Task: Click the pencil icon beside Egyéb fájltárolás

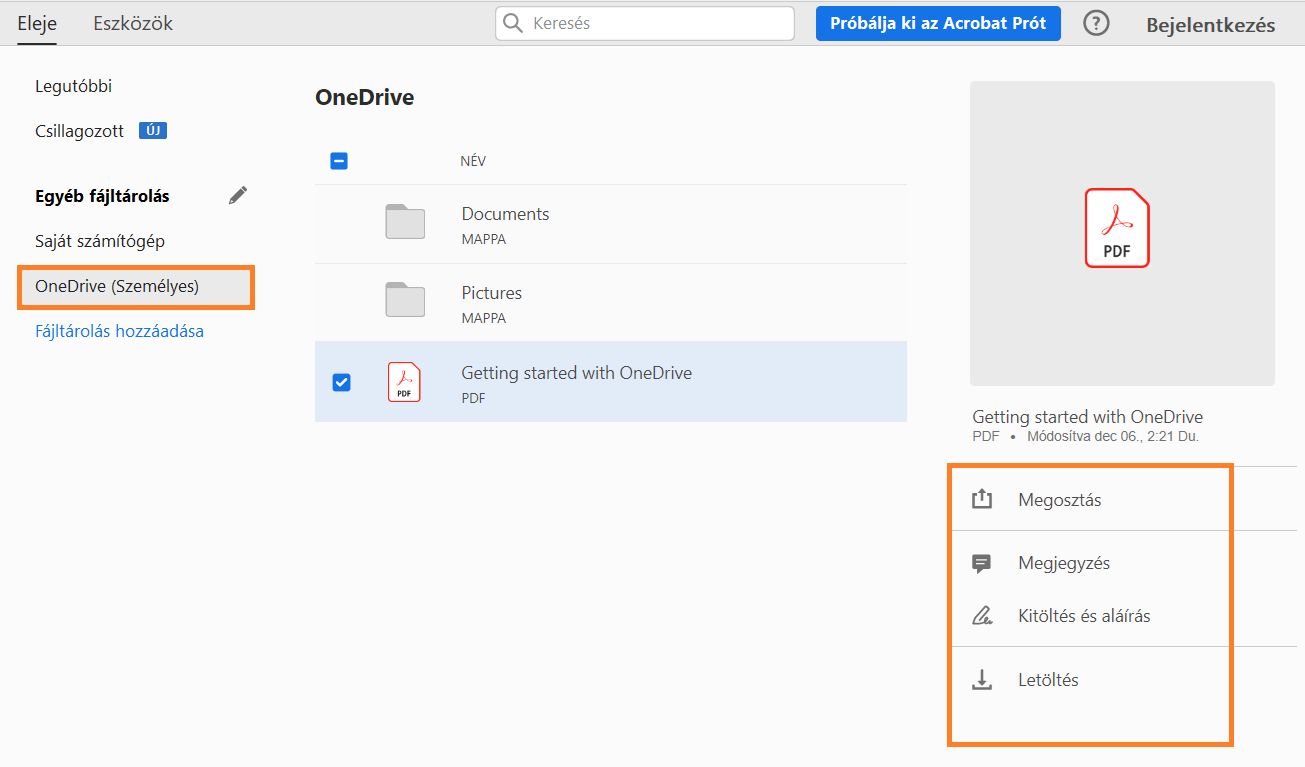Action: click(237, 195)
